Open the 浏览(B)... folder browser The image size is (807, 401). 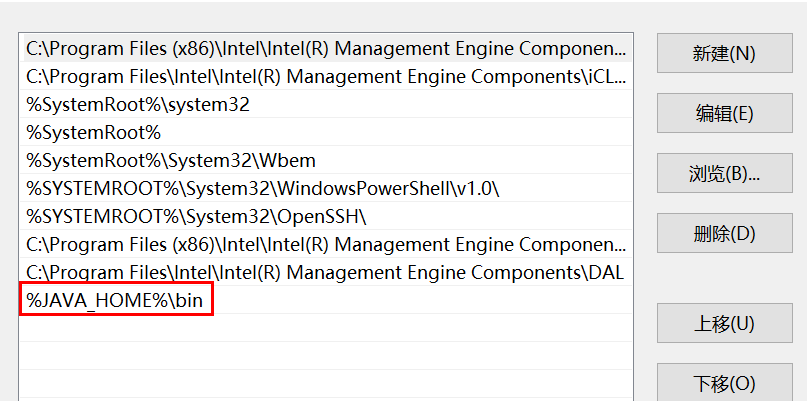(723, 173)
